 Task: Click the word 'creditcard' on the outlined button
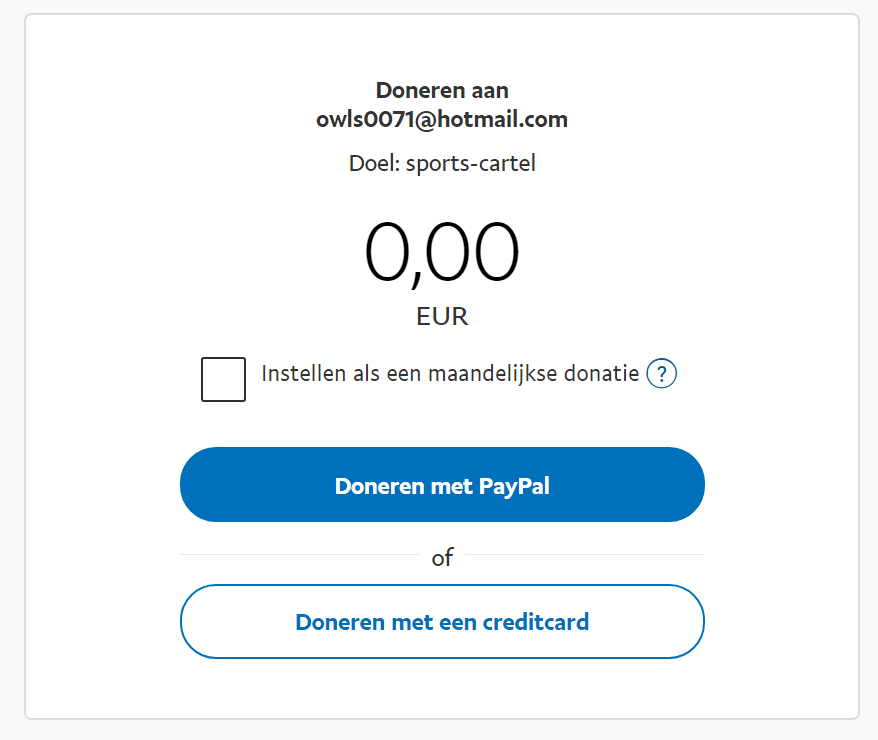[x=535, y=622]
